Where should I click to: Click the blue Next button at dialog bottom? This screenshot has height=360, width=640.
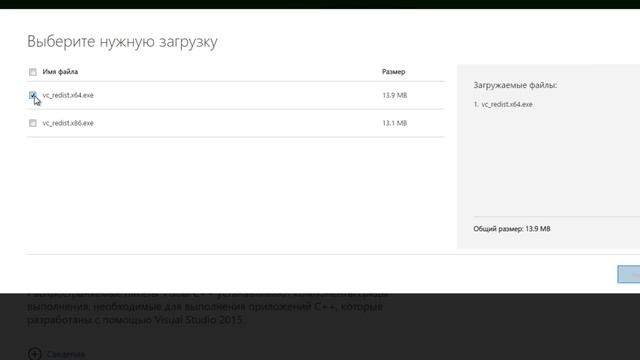tap(629, 274)
